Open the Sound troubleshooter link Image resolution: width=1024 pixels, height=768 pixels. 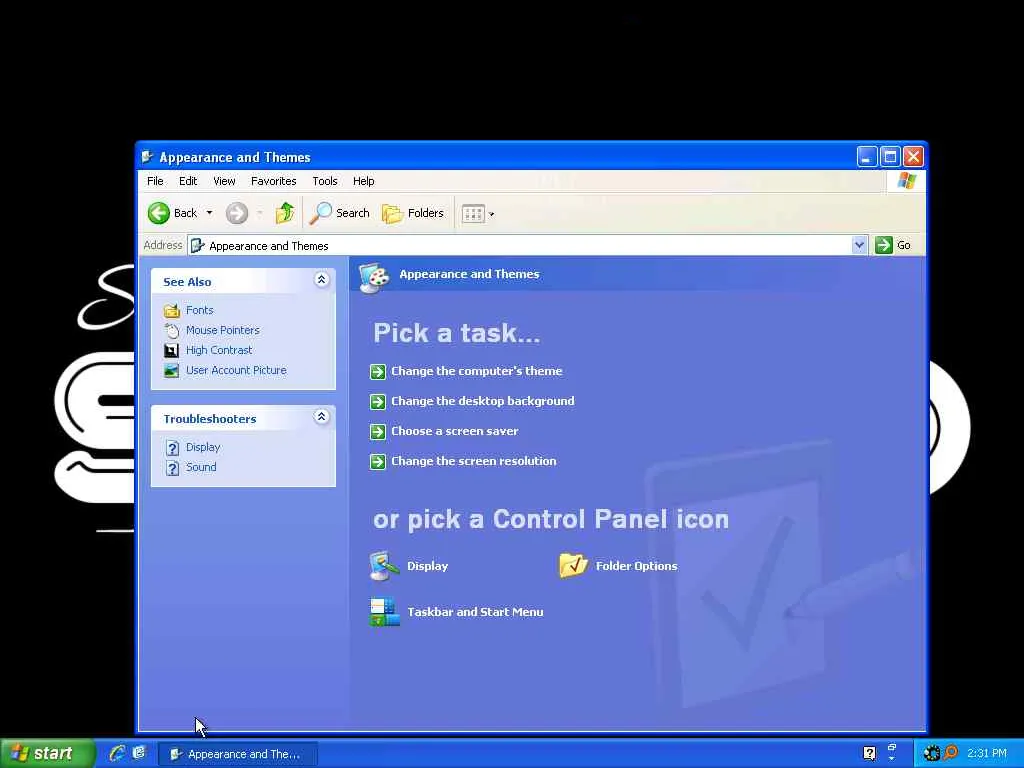coord(201,467)
